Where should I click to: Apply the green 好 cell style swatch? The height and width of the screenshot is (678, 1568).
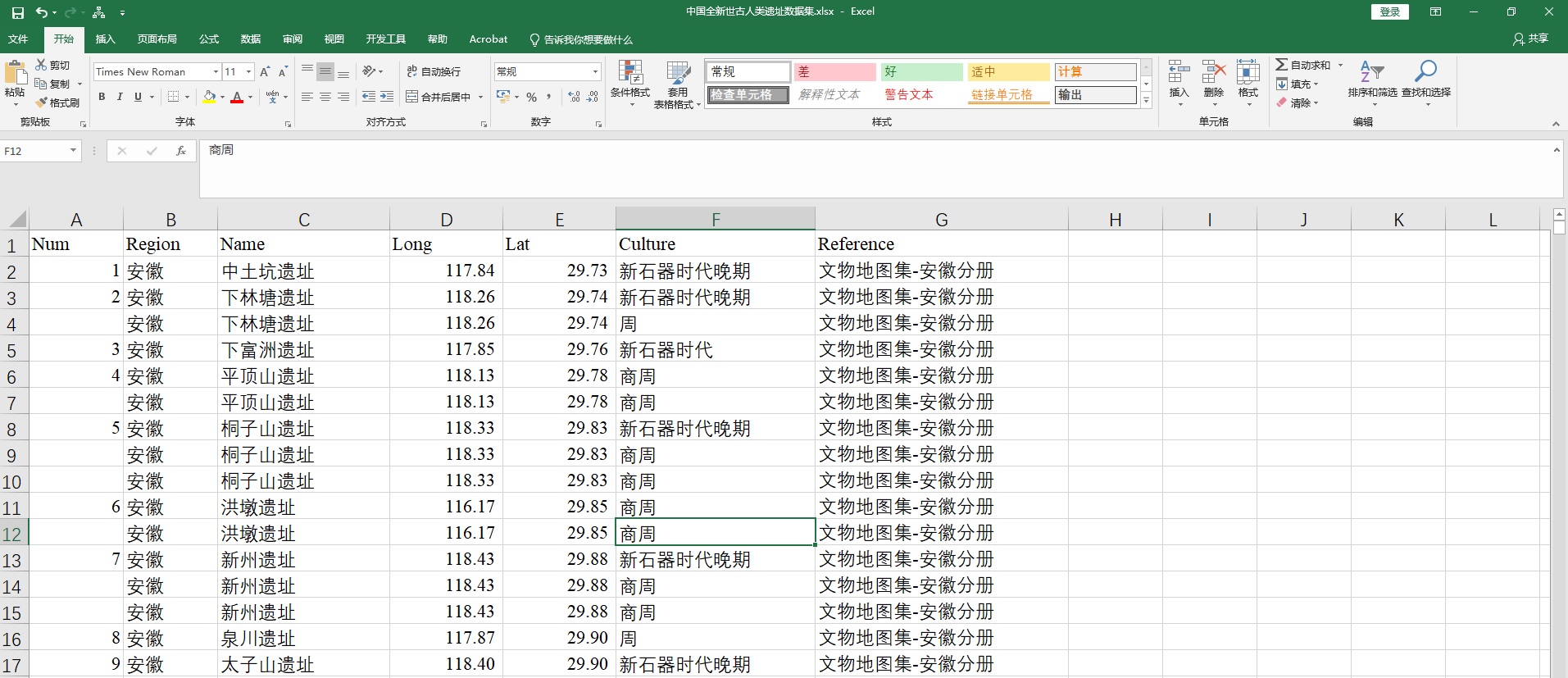[921, 72]
